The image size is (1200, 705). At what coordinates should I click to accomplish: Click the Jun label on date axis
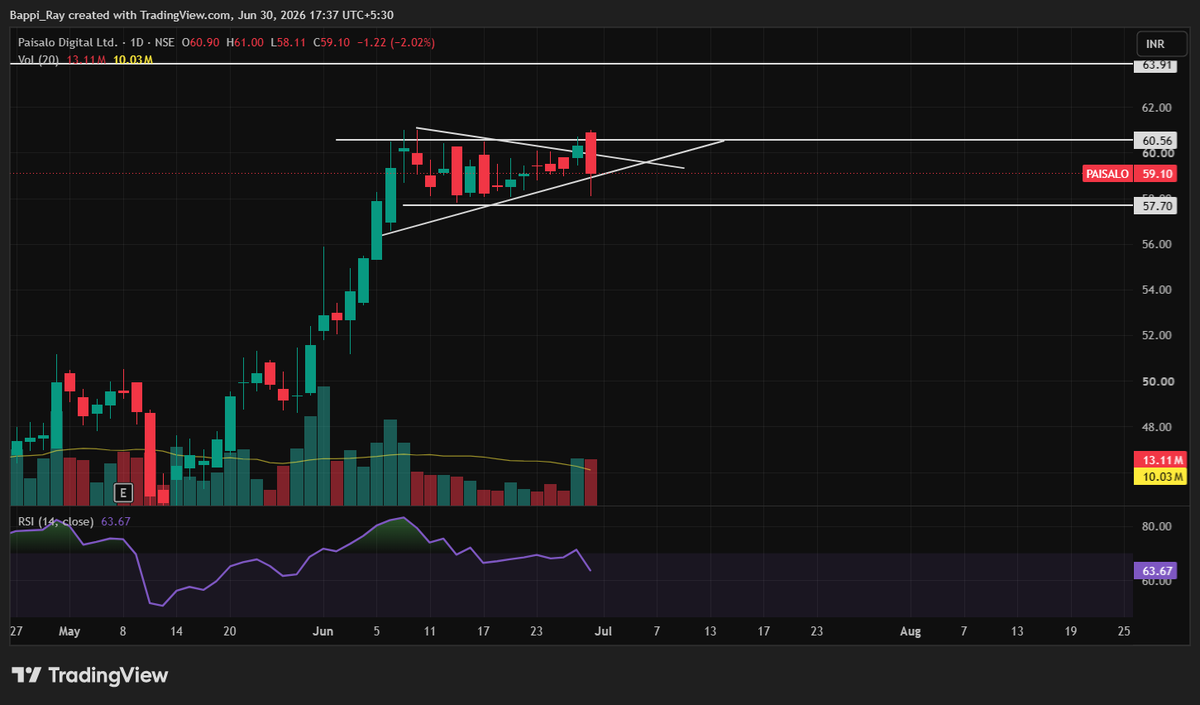click(x=323, y=631)
